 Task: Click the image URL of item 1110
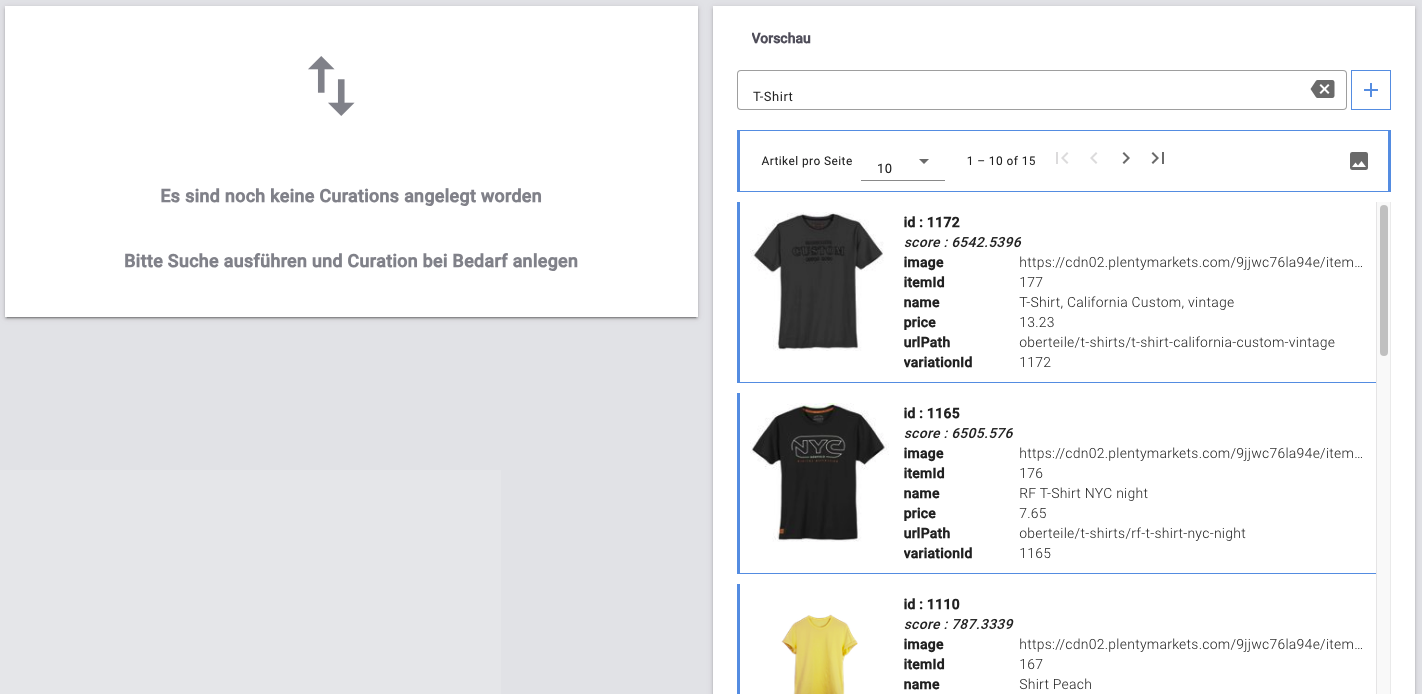pos(1191,644)
